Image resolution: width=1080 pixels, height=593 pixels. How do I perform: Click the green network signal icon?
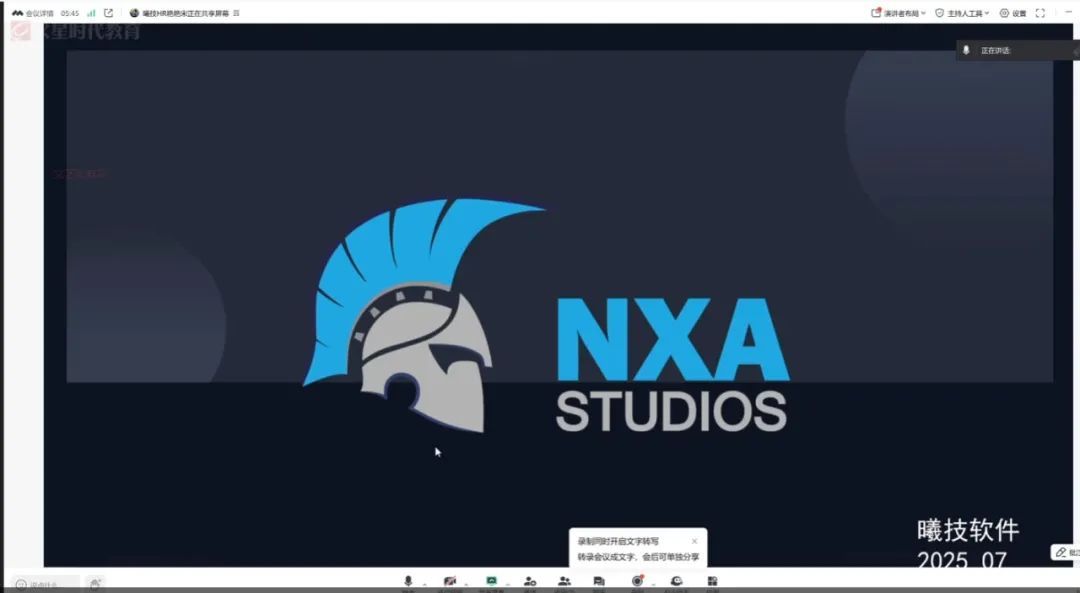91,13
